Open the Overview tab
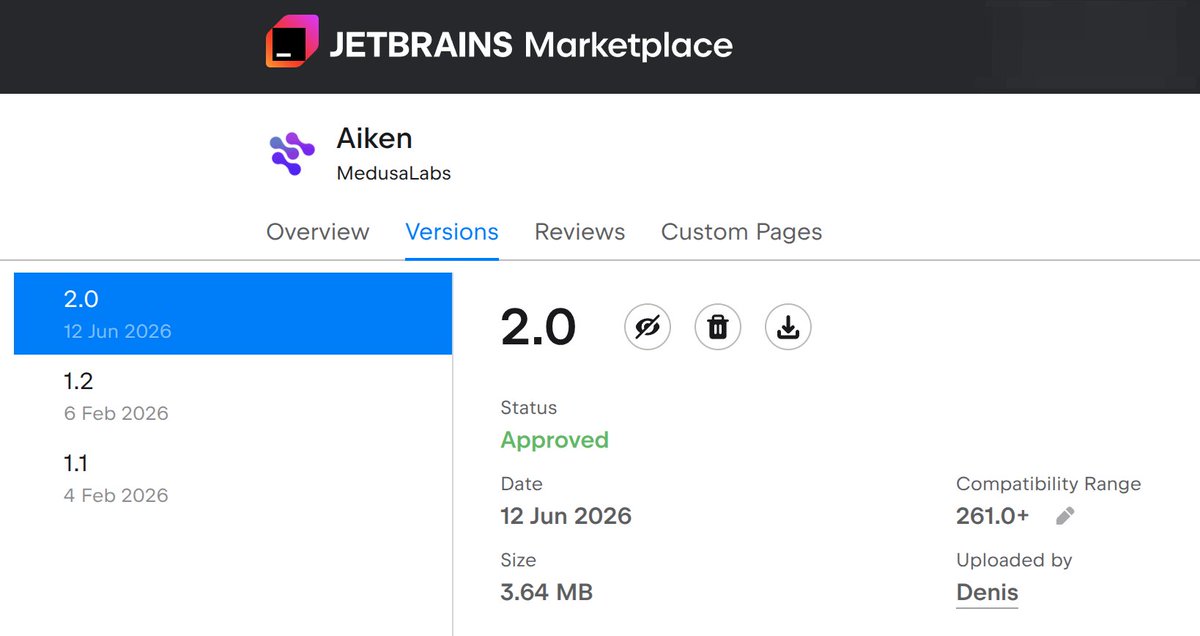This screenshot has height=636, width=1200. [318, 232]
